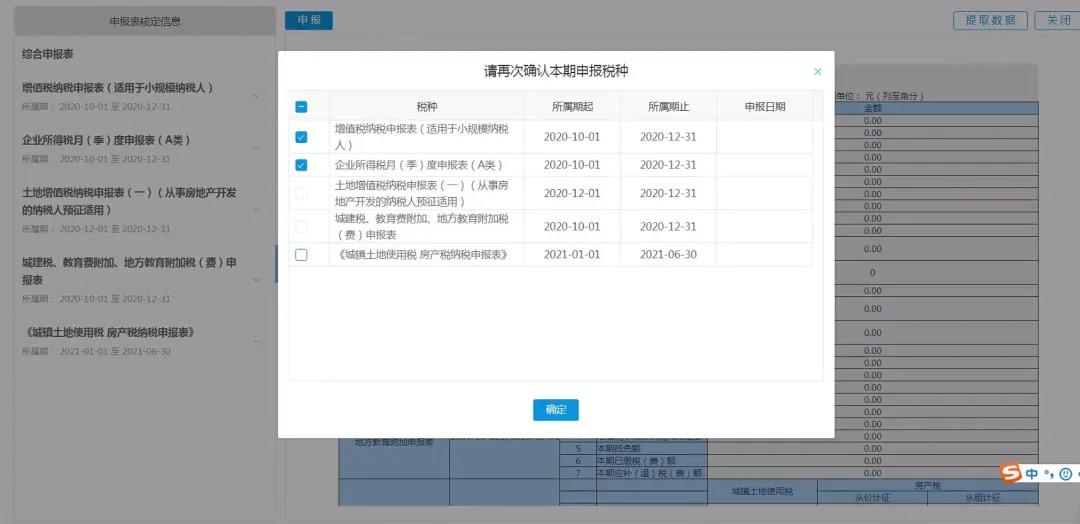
Task: Click 金额 column header in background table
Action: [x=873, y=108]
